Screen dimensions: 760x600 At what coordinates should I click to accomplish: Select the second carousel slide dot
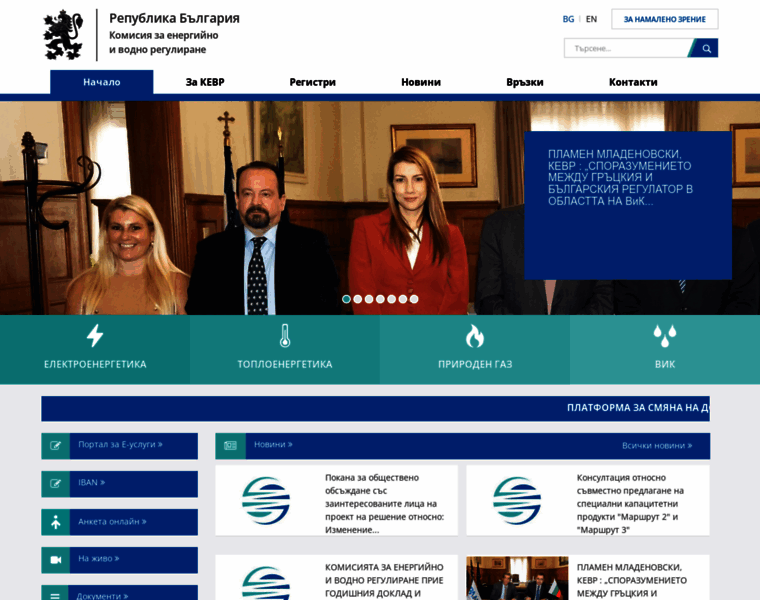point(358,299)
